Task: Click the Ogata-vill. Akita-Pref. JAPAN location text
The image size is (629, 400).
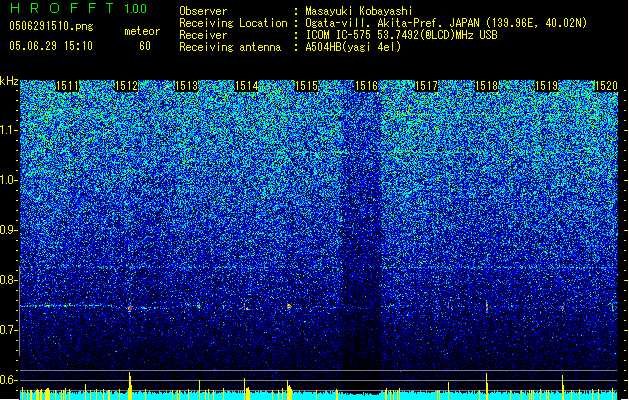Action: (x=446, y=23)
